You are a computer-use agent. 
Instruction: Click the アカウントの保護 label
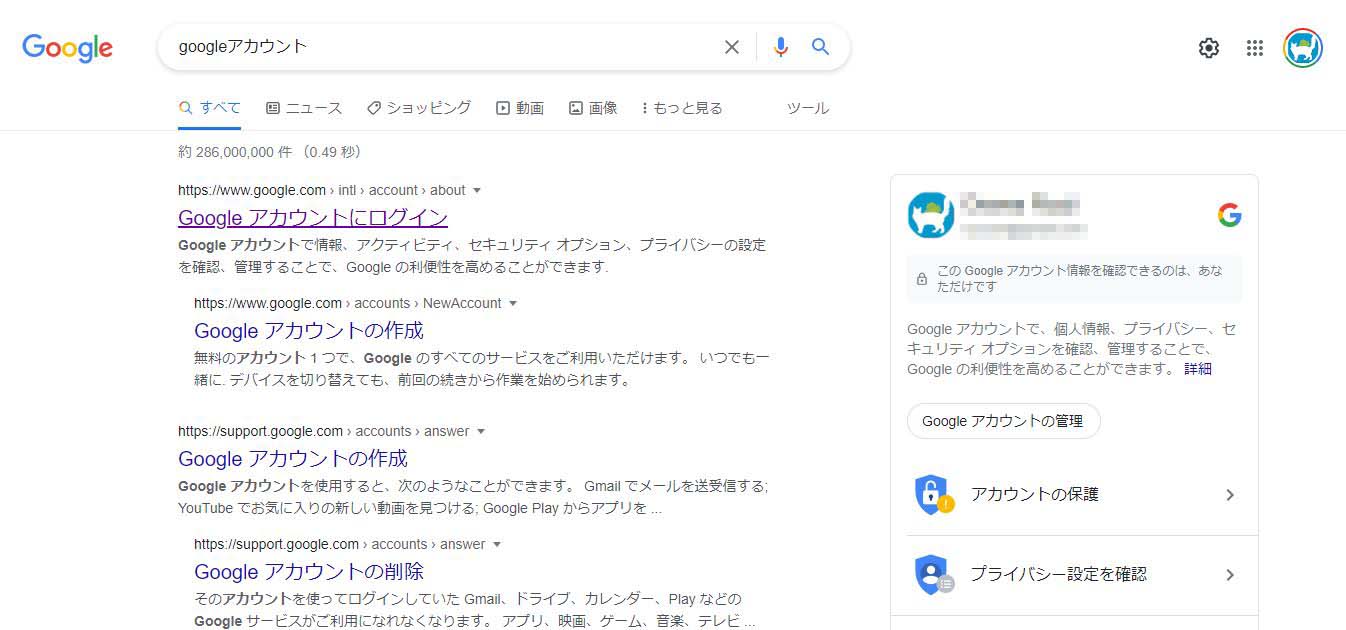(x=1035, y=494)
